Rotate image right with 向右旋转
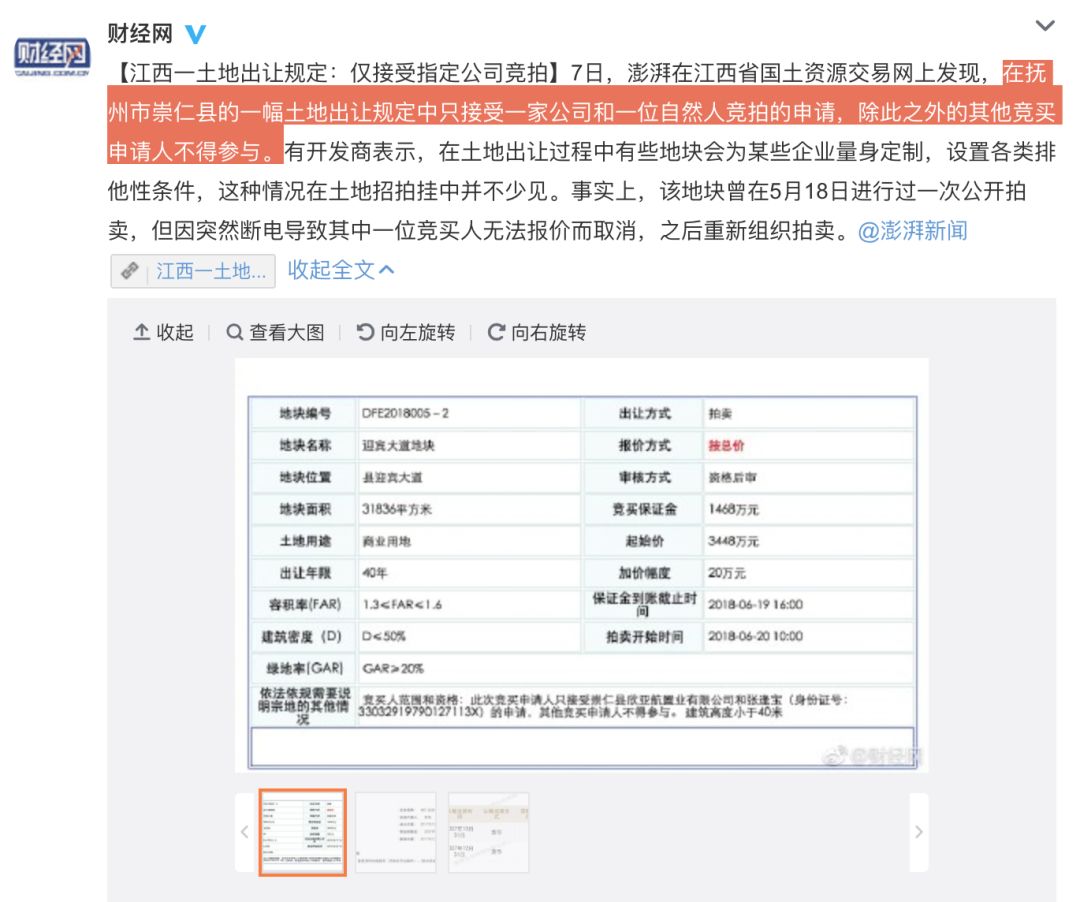 click(x=548, y=333)
